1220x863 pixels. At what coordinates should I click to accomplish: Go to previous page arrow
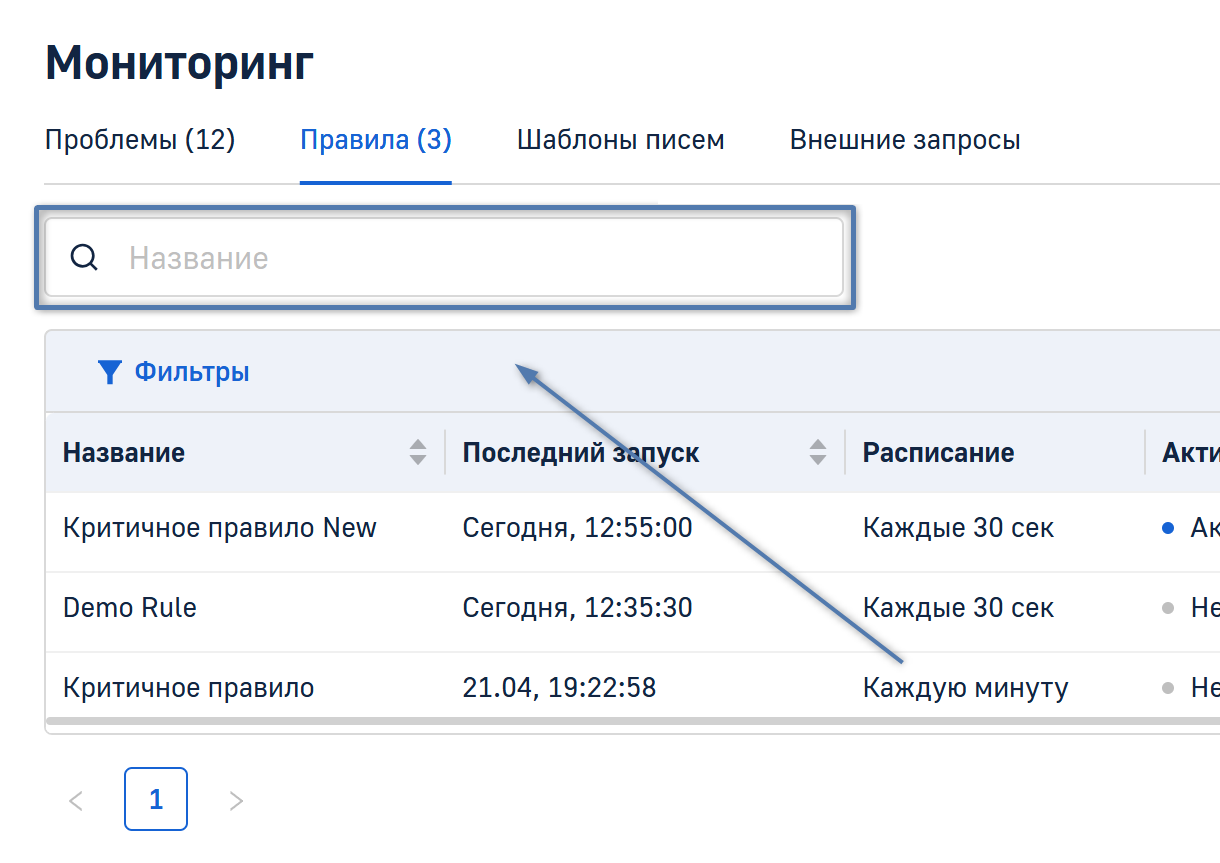point(76,800)
